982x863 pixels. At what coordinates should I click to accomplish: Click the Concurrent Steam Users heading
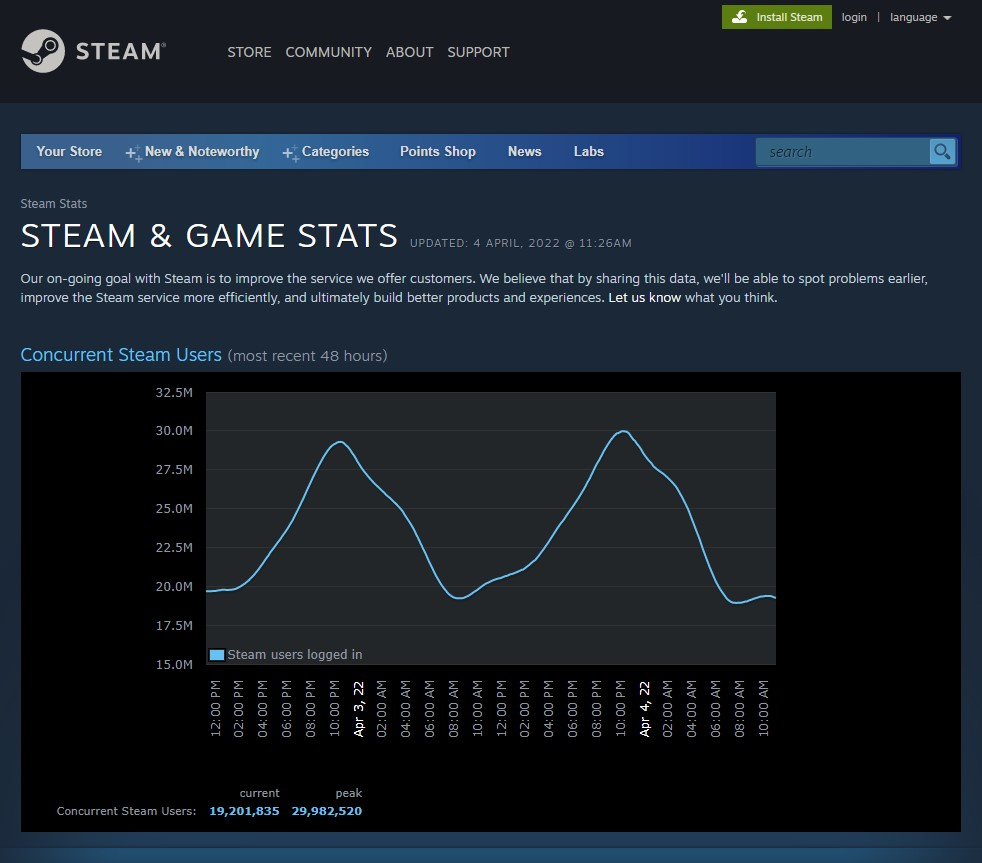[x=121, y=354]
